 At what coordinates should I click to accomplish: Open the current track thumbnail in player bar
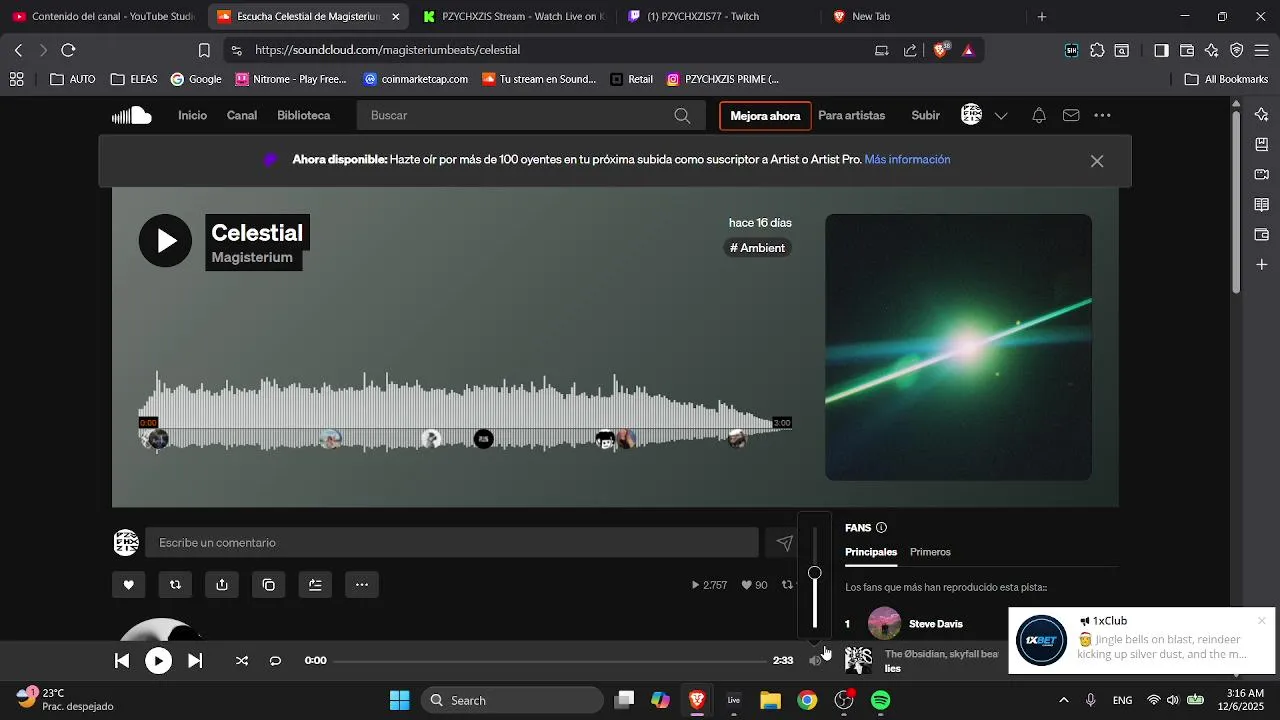(859, 660)
